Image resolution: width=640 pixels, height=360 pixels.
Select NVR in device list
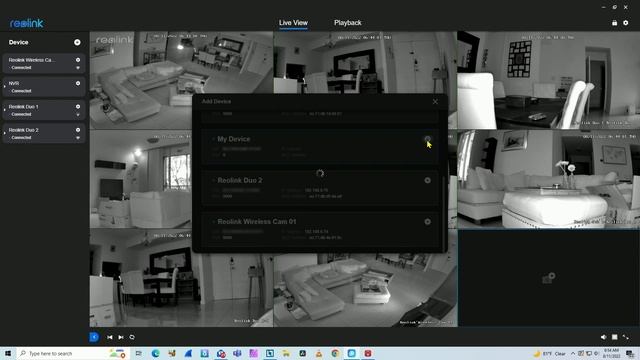44,87
